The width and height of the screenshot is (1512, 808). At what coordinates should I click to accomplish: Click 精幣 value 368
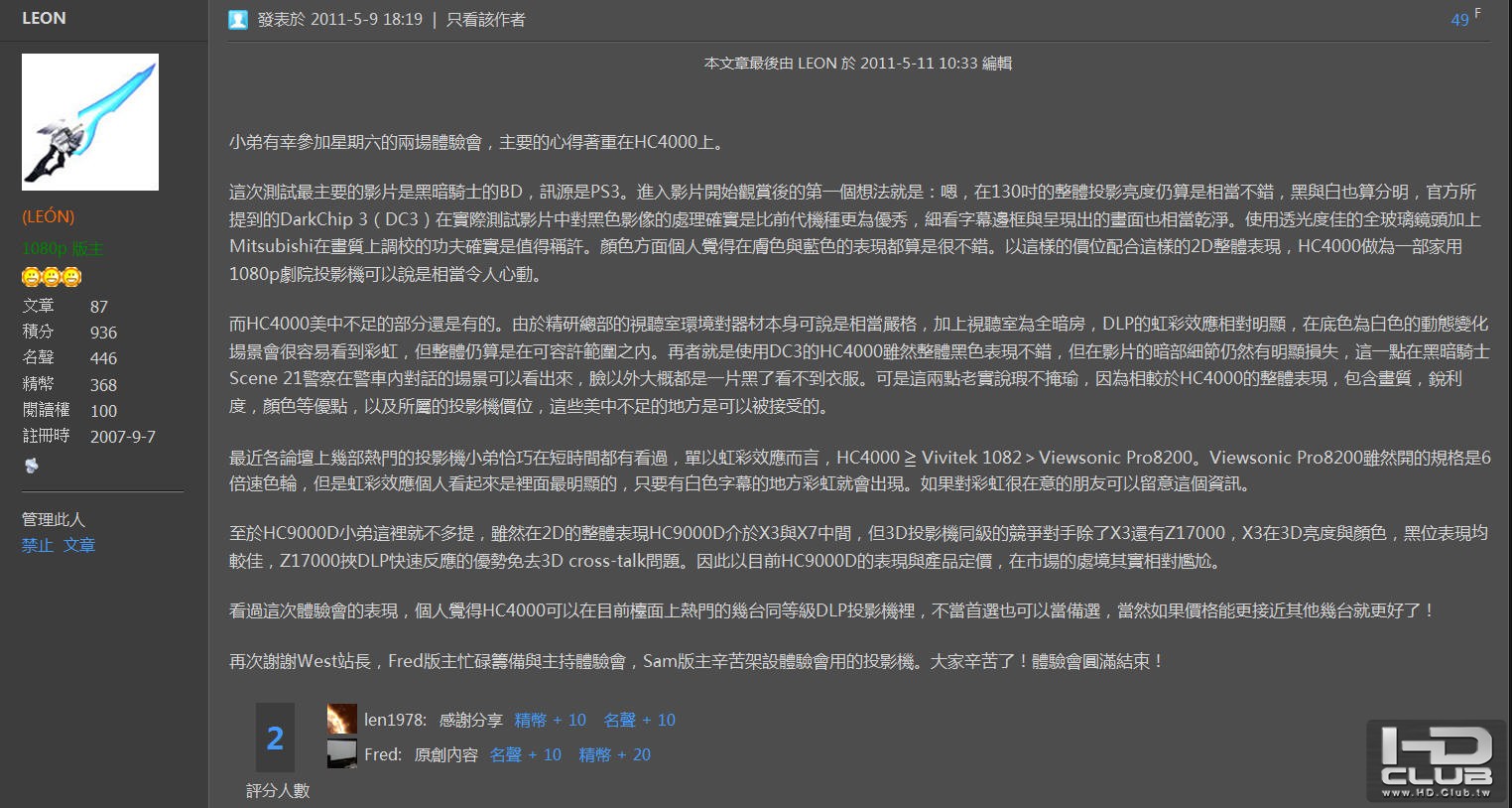(x=103, y=385)
